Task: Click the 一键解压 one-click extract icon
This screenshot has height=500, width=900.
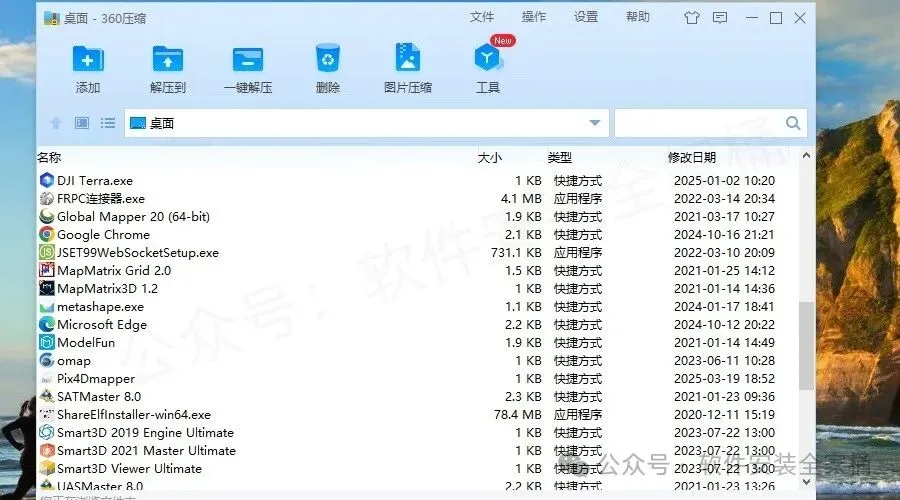Action: (x=248, y=59)
